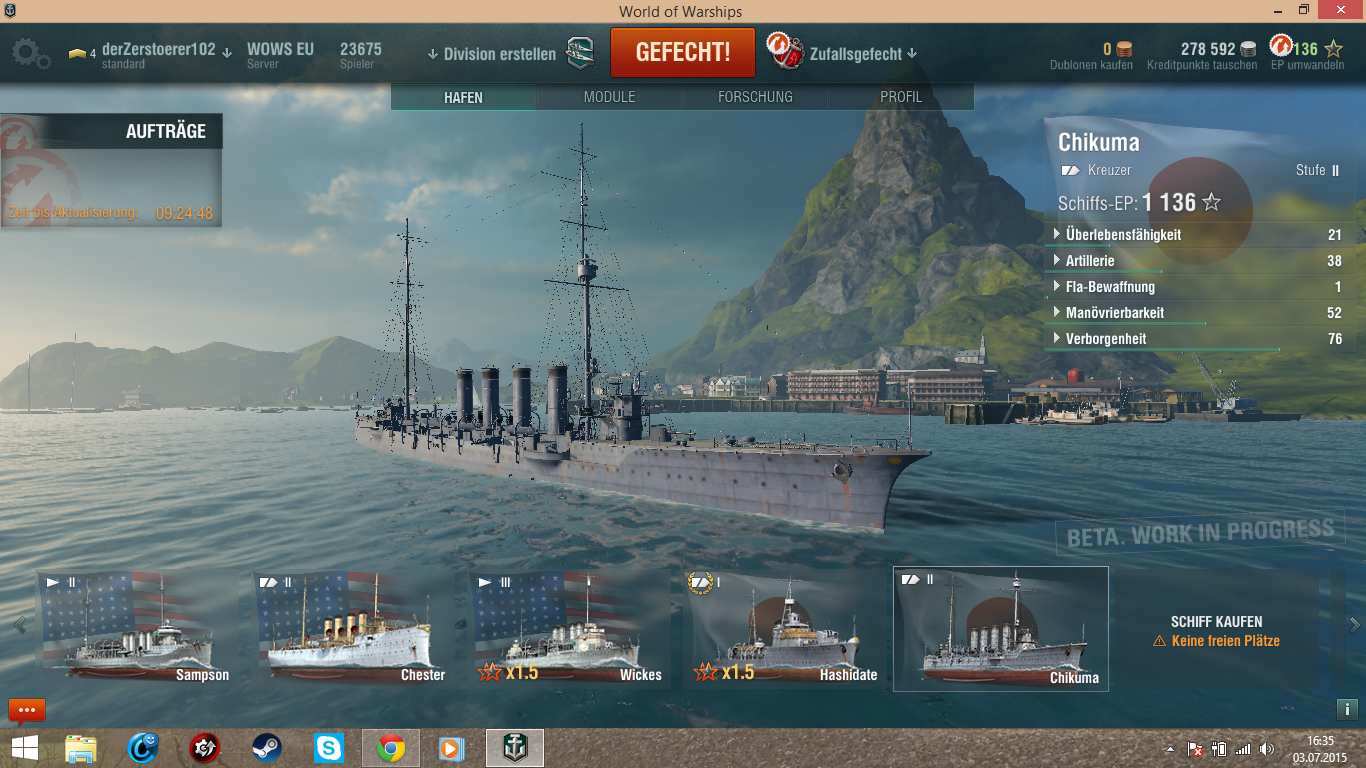Image resolution: width=1366 pixels, height=768 pixels.
Task: Show hidden system tray icons
Action: tap(1170, 749)
